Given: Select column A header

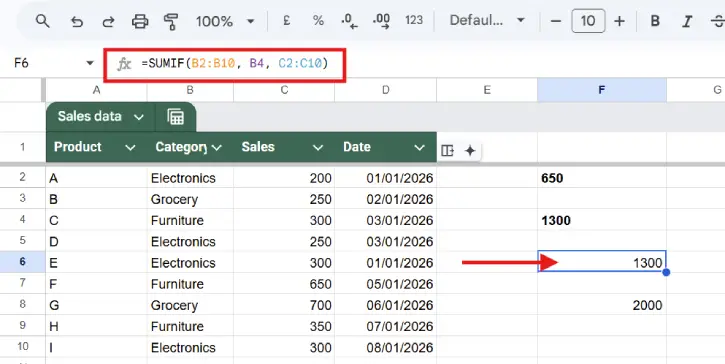Looking at the screenshot, I should click(x=96, y=90).
